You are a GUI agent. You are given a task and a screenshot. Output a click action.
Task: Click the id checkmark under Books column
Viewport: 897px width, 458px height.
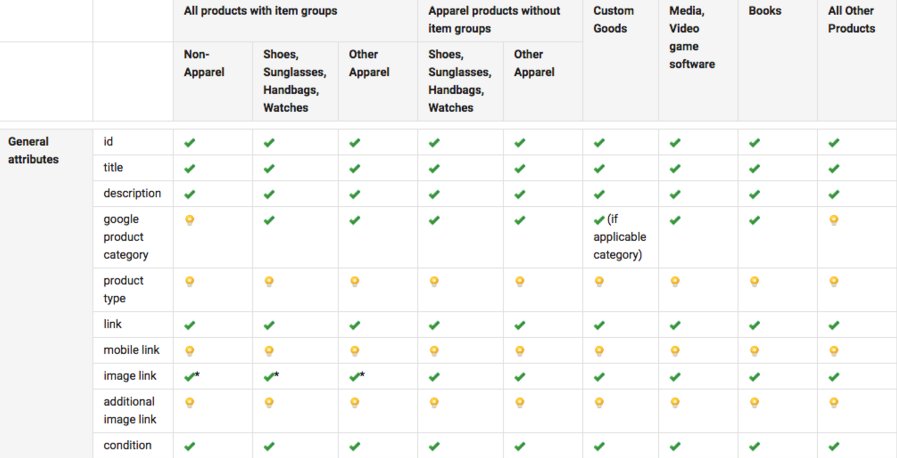[x=754, y=143]
